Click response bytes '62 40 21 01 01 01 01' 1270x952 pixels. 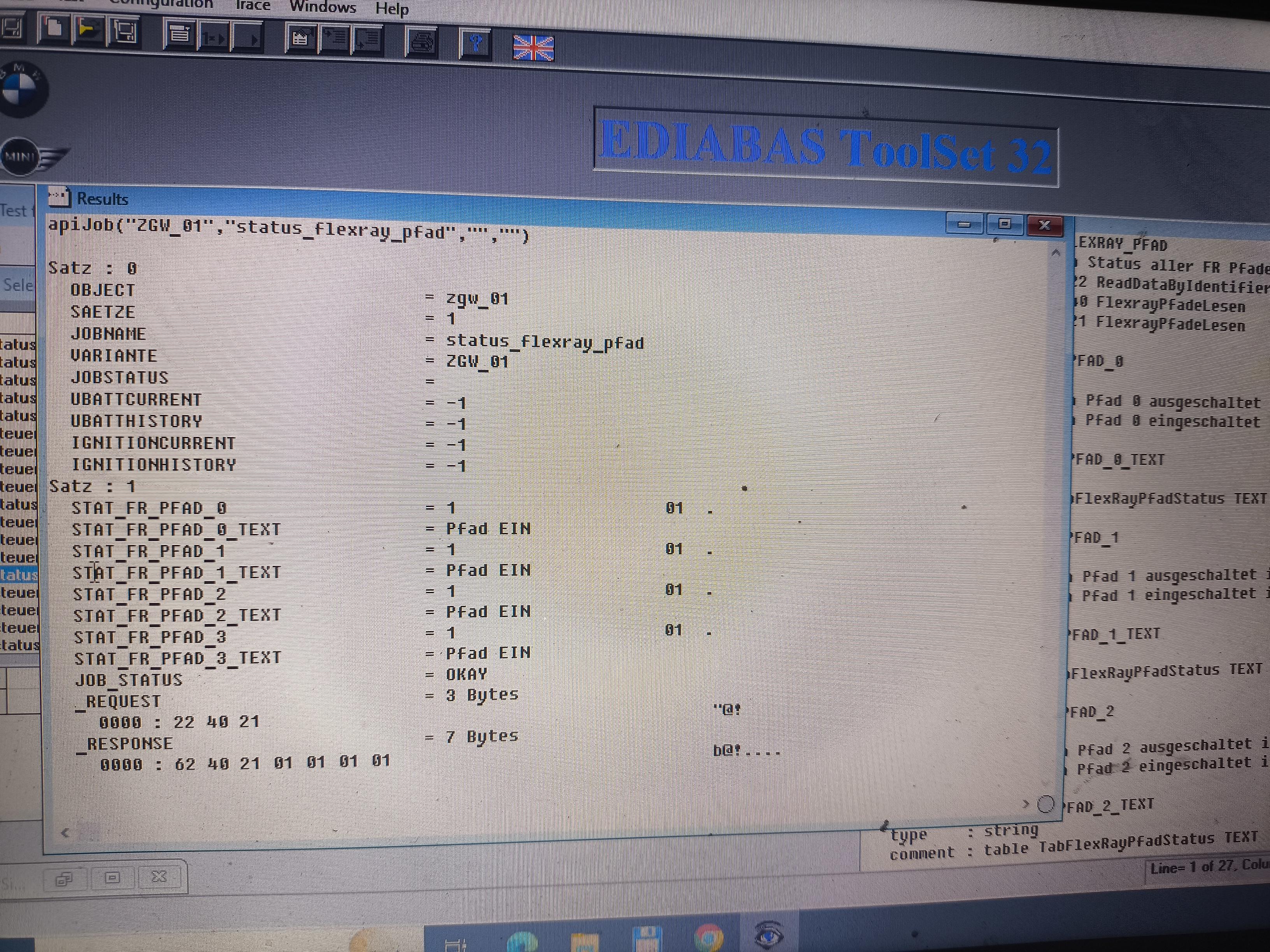[282, 763]
